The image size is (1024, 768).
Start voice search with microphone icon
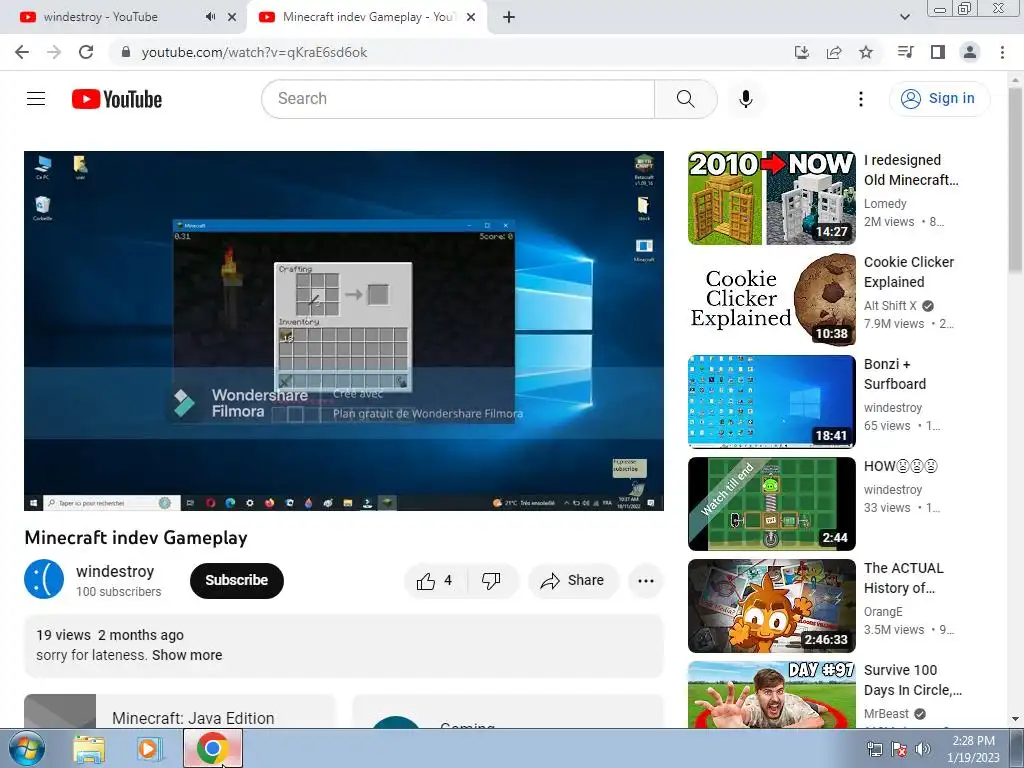click(x=746, y=99)
